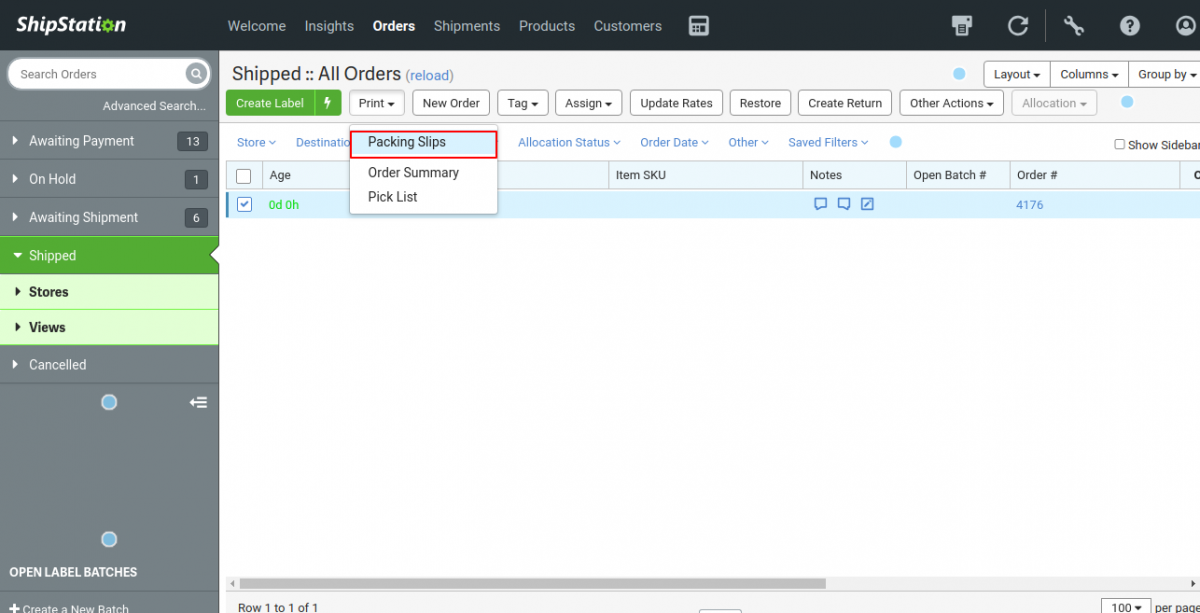Click the blue hint dot left of Layout
This screenshot has height=613, width=1200.
point(959,74)
